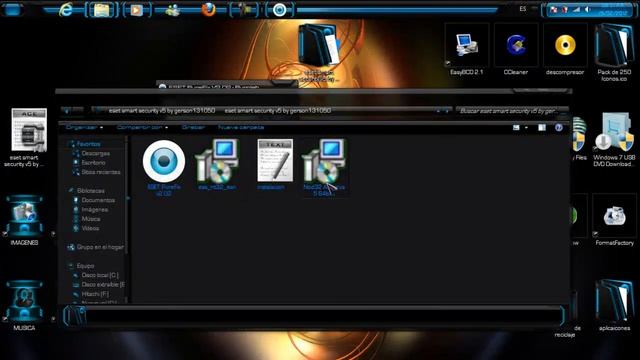Screen dimensions: 640x360
Task: Open Windows 7 USB DVD Download desktop icon
Action: pyautogui.click(x=614, y=140)
